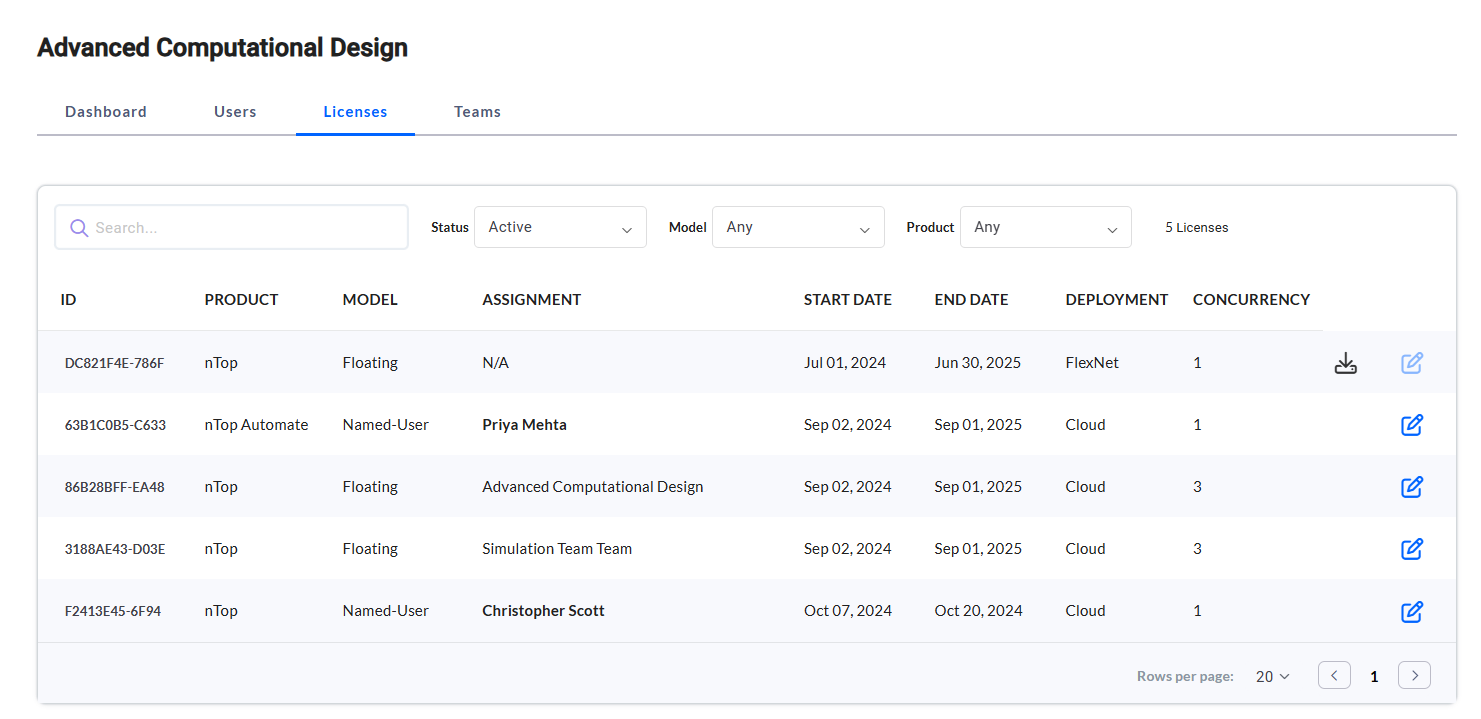1481x719 pixels.
Task: Go to the previous page
Action: (x=1334, y=676)
